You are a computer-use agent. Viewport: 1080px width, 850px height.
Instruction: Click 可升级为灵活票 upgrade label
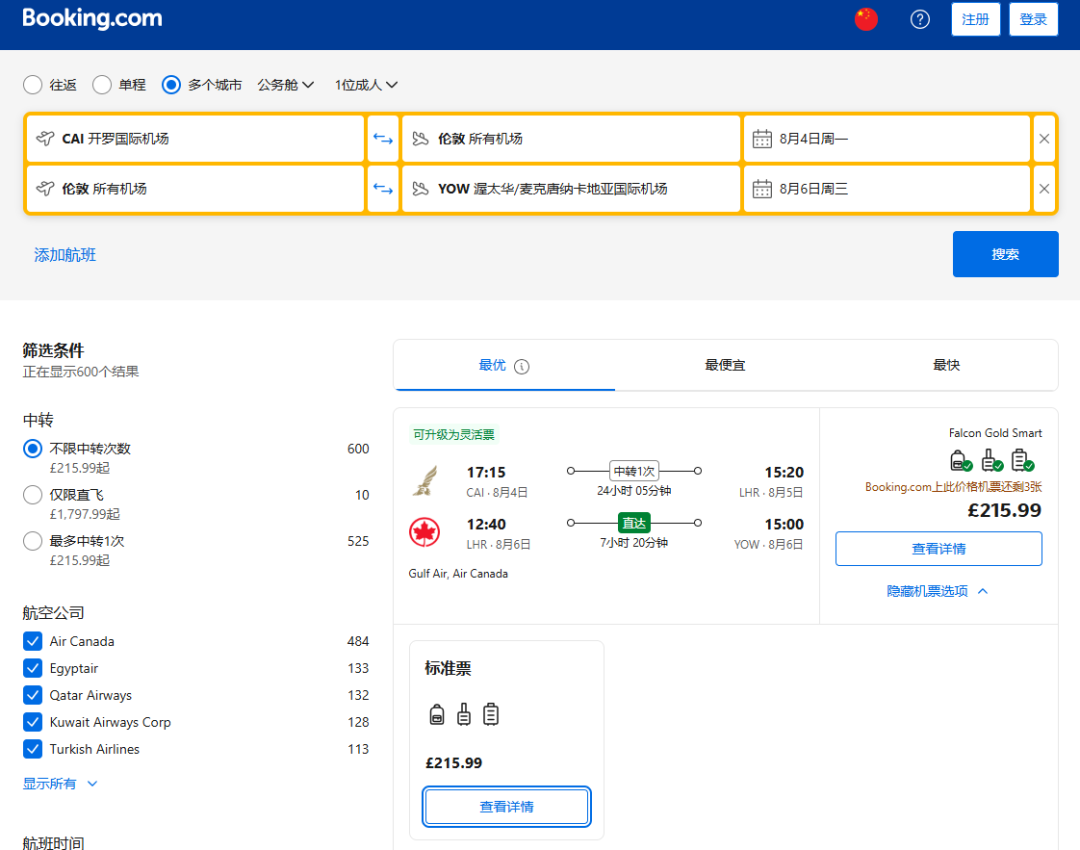coord(454,435)
